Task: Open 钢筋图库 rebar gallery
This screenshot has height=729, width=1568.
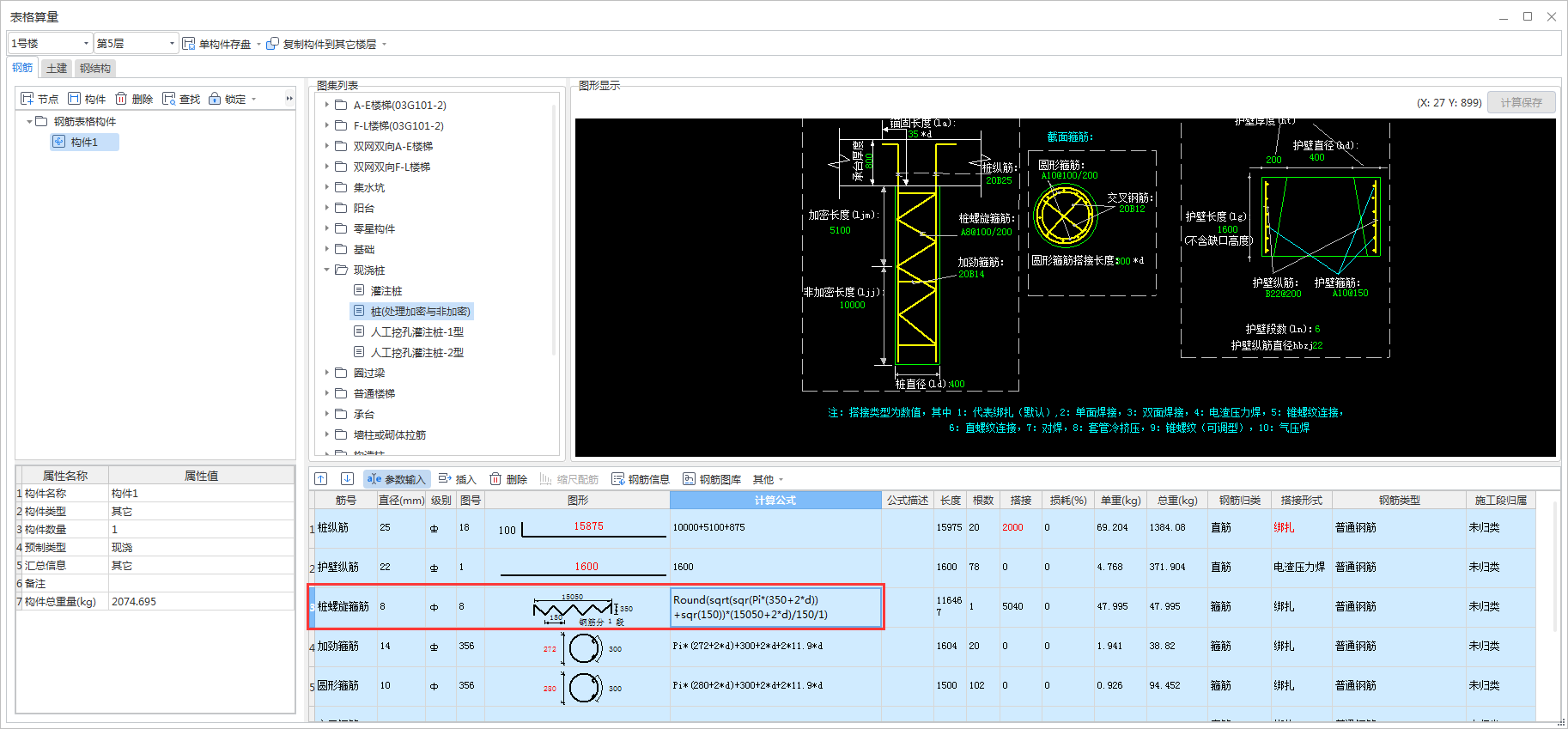Action: [712, 479]
